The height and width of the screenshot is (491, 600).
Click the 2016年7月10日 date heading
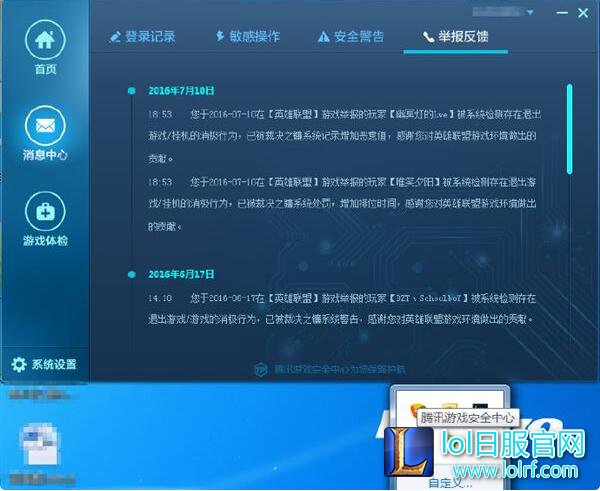[181, 91]
